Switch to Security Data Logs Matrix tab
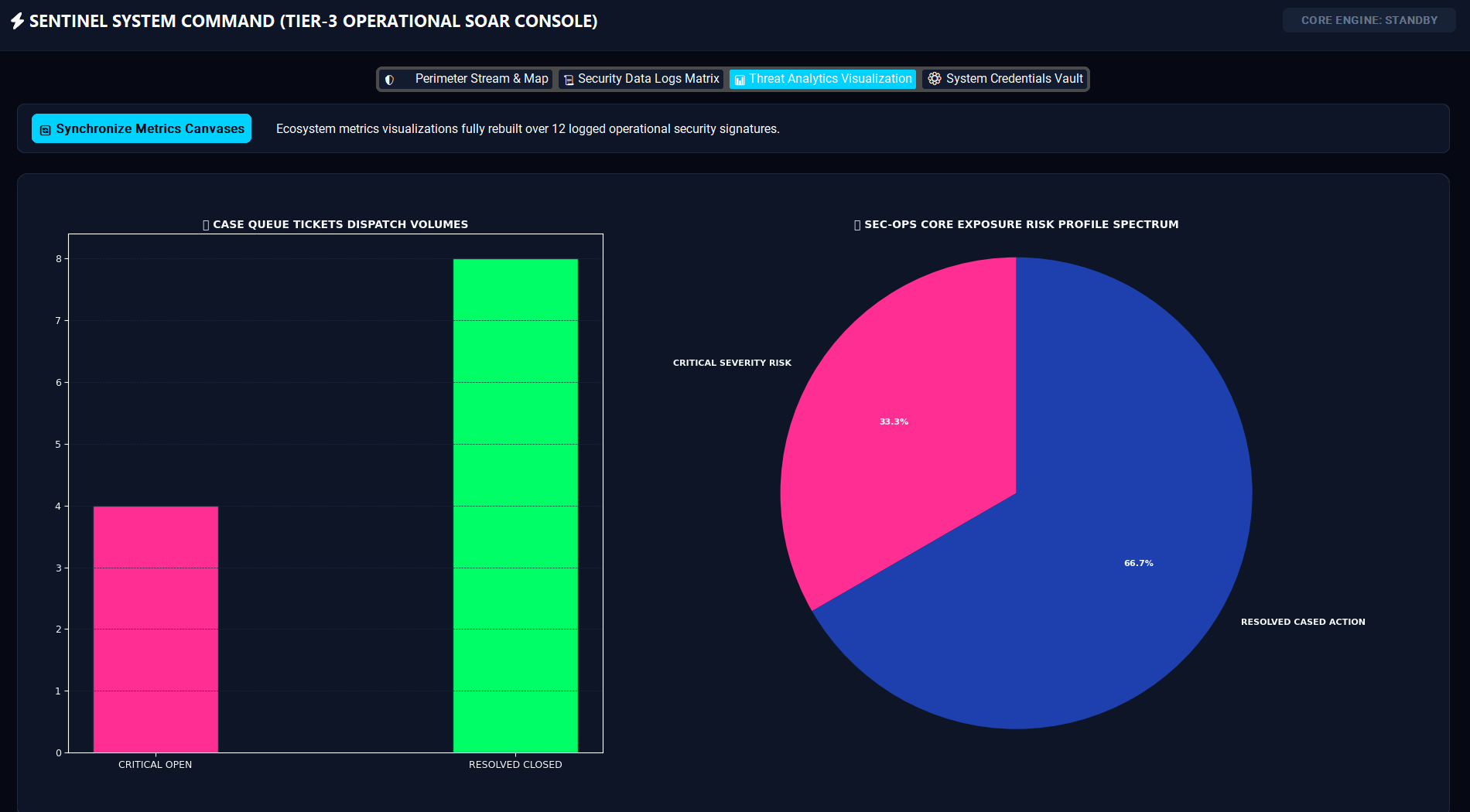Image resolution: width=1470 pixels, height=812 pixels. 641,79
